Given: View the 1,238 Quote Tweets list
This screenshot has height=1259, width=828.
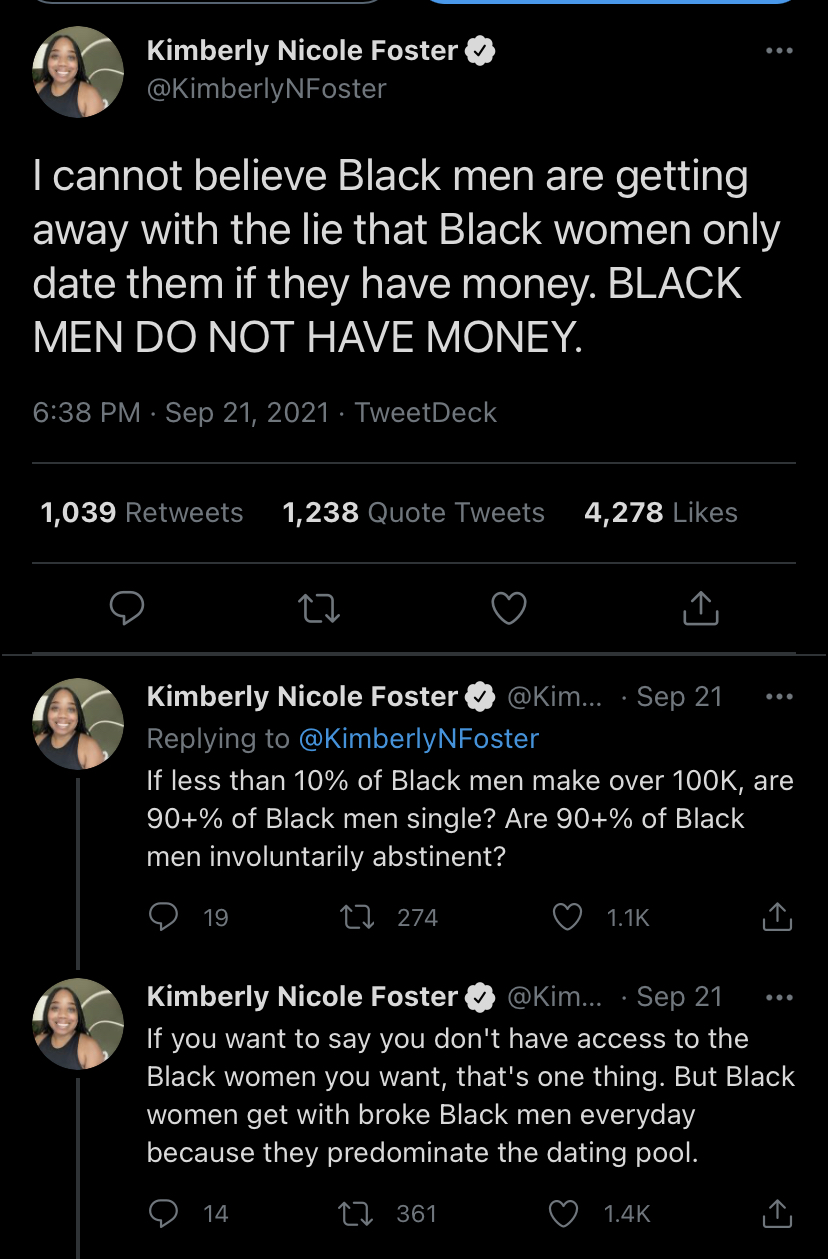Looking at the screenshot, I should click(x=414, y=512).
